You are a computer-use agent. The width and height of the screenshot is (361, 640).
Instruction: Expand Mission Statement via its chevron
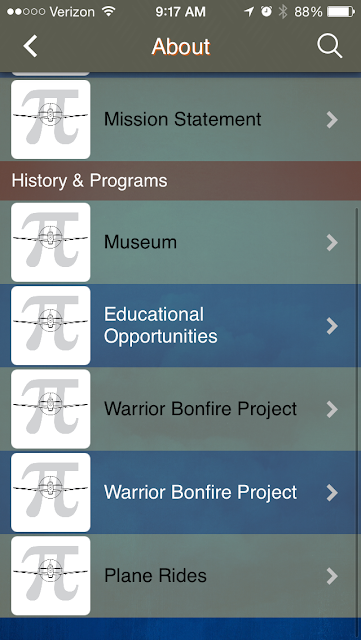point(332,120)
